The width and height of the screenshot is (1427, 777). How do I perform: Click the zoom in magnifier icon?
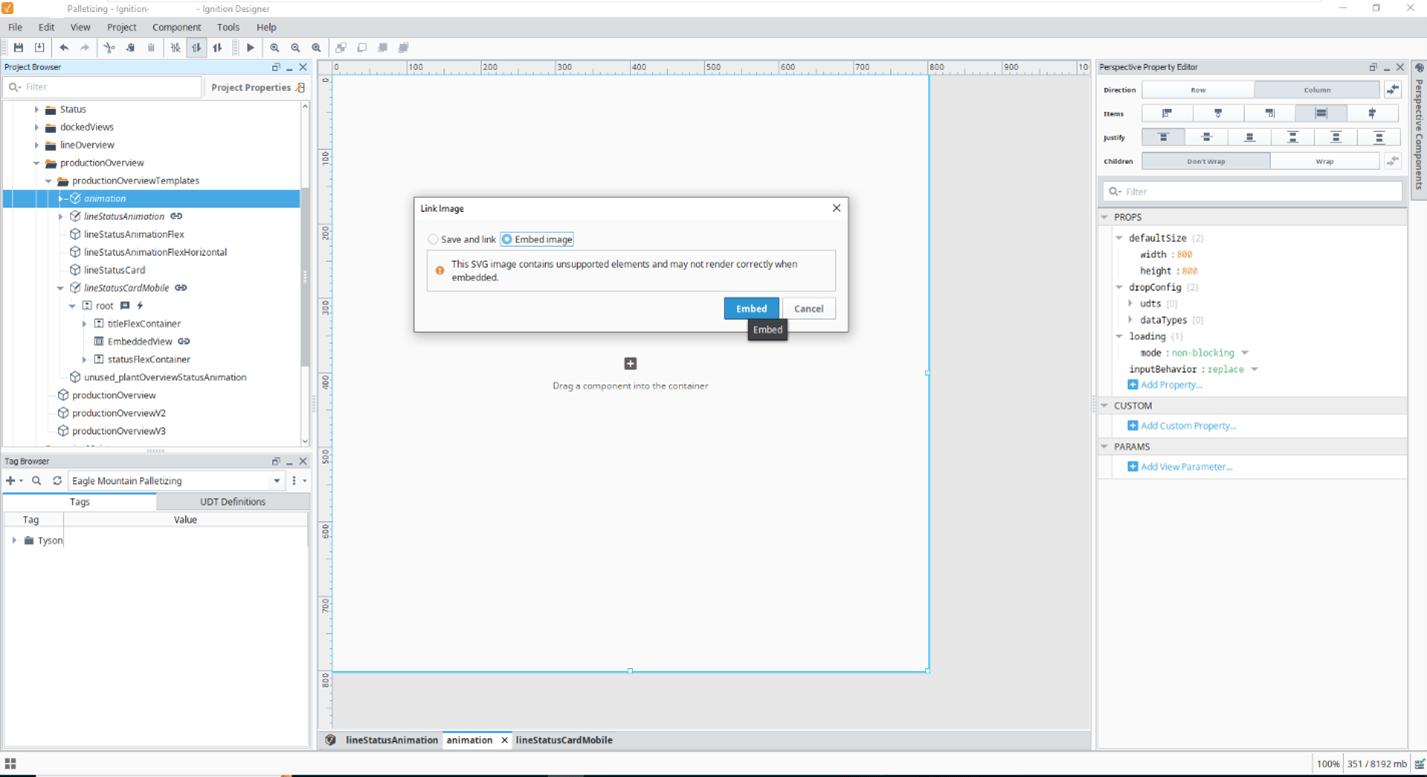point(275,47)
